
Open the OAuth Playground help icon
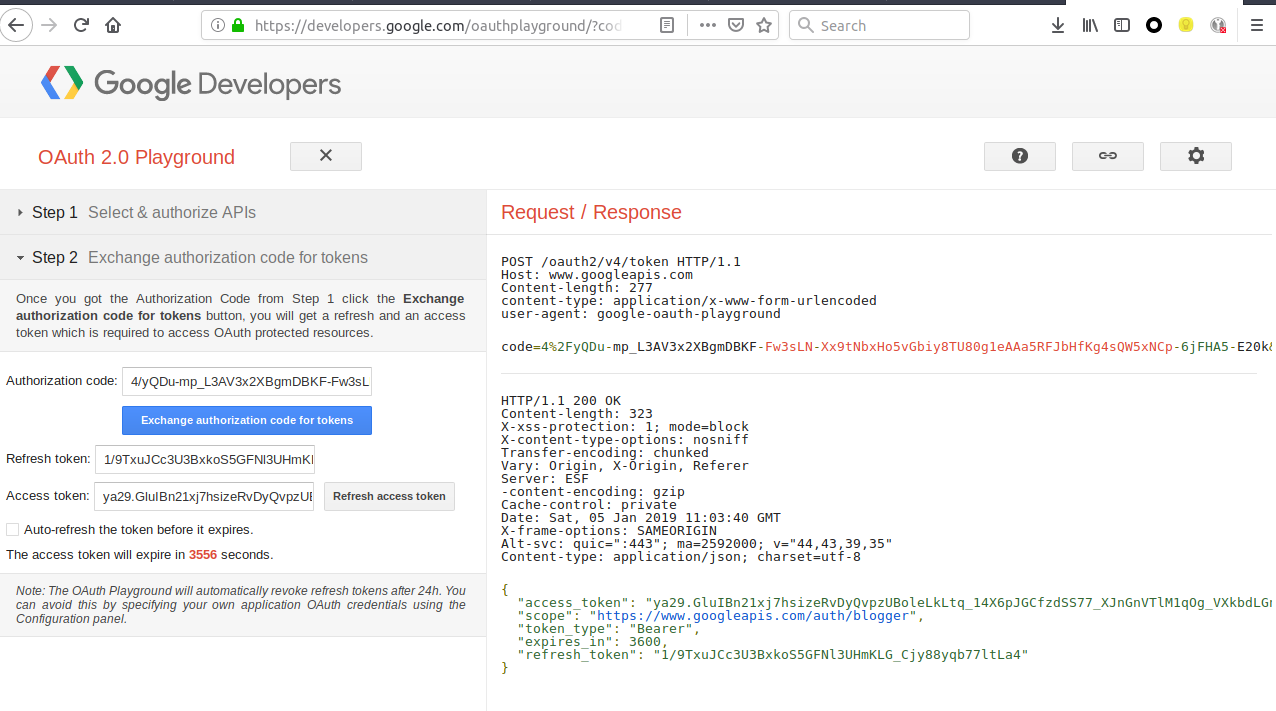1019,156
